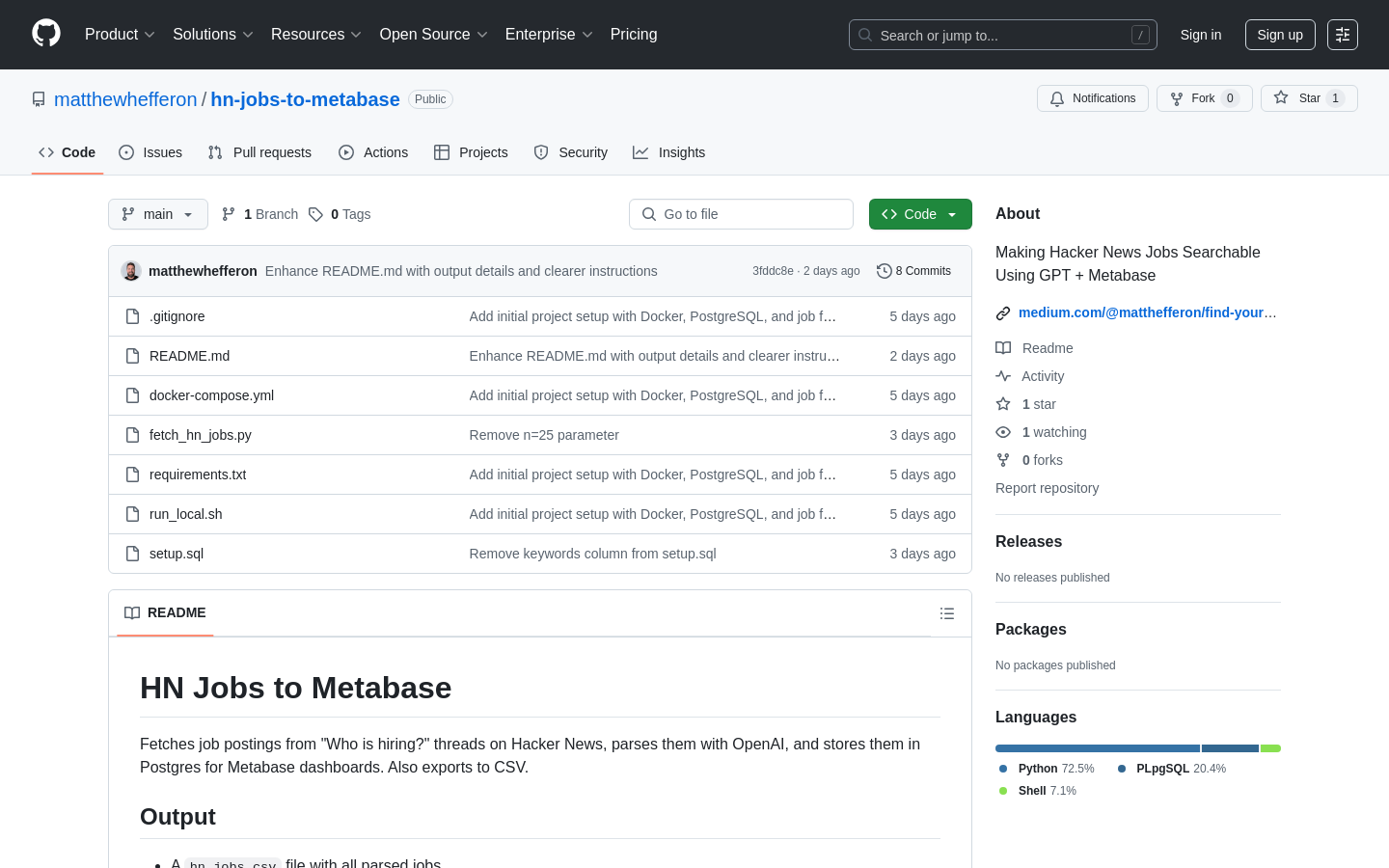
Task: Click the Go to file search box
Action: 741,214
